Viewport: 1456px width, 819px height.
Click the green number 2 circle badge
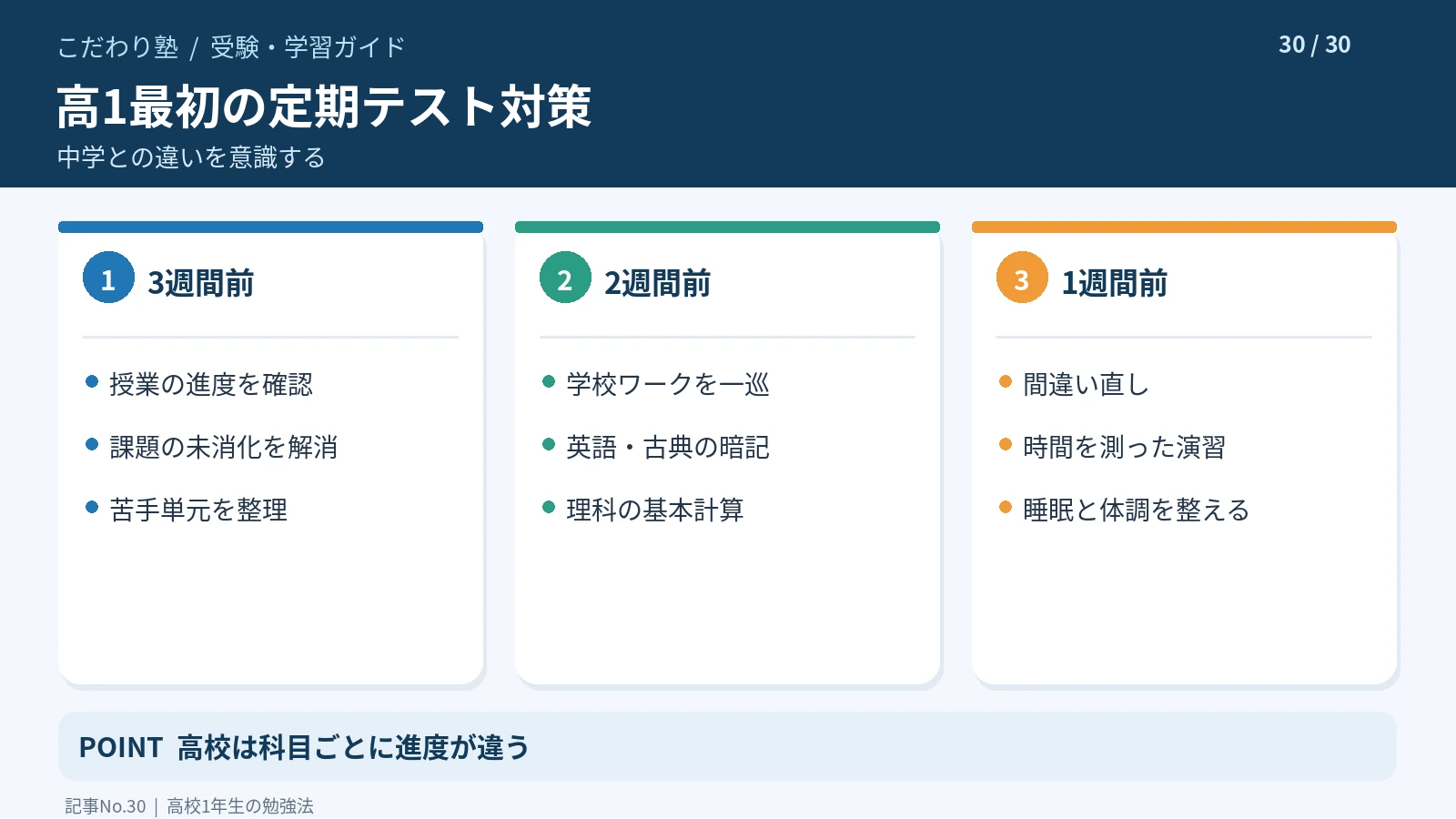coord(565,278)
